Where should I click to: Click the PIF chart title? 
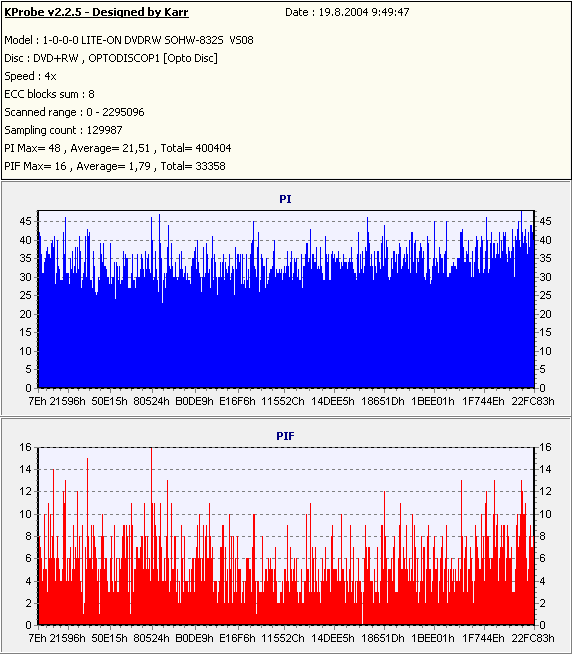pos(285,436)
